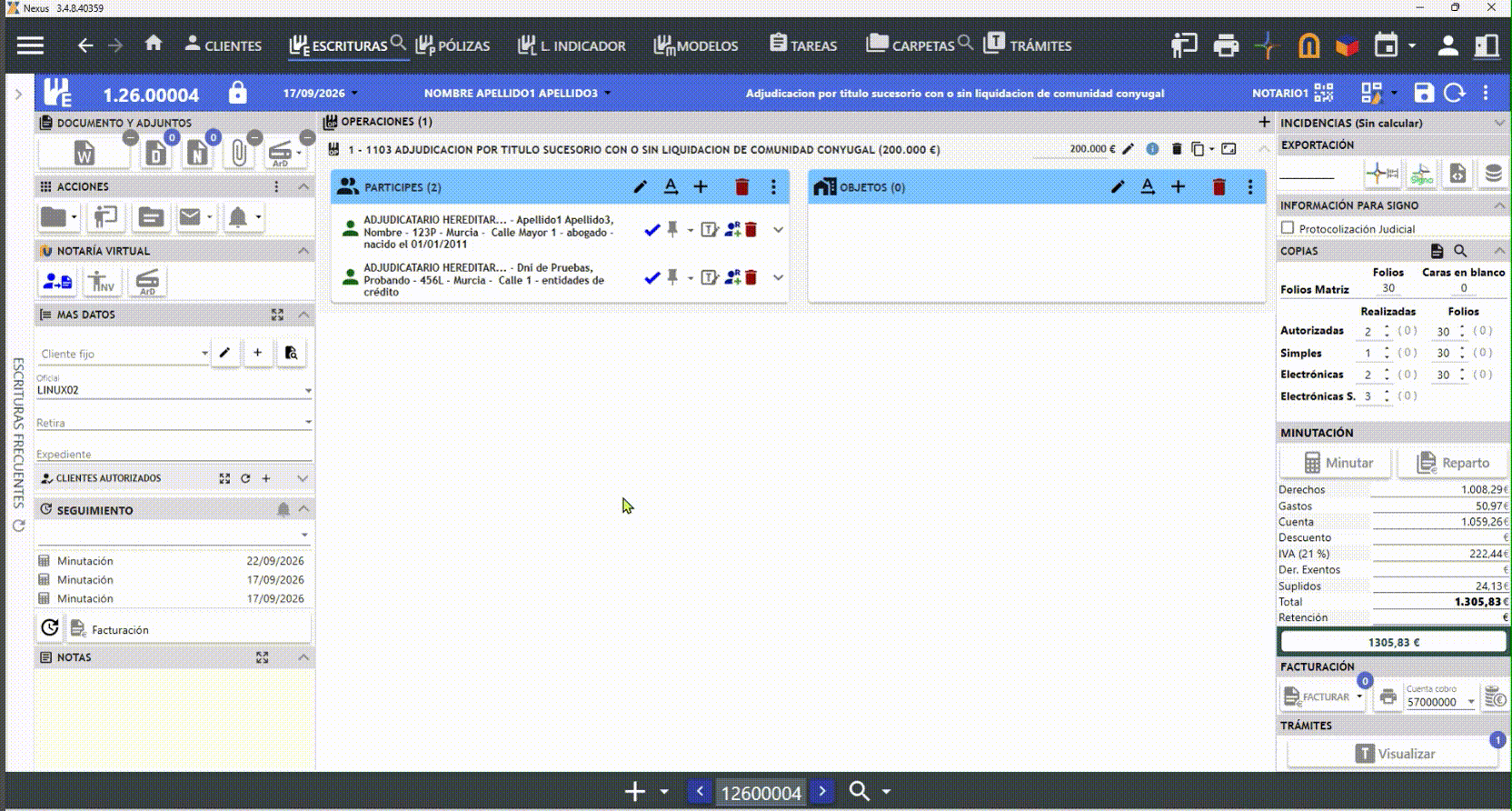Click the deed number field 12600004
Viewport: 1512px width, 811px height.
pos(761,792)
